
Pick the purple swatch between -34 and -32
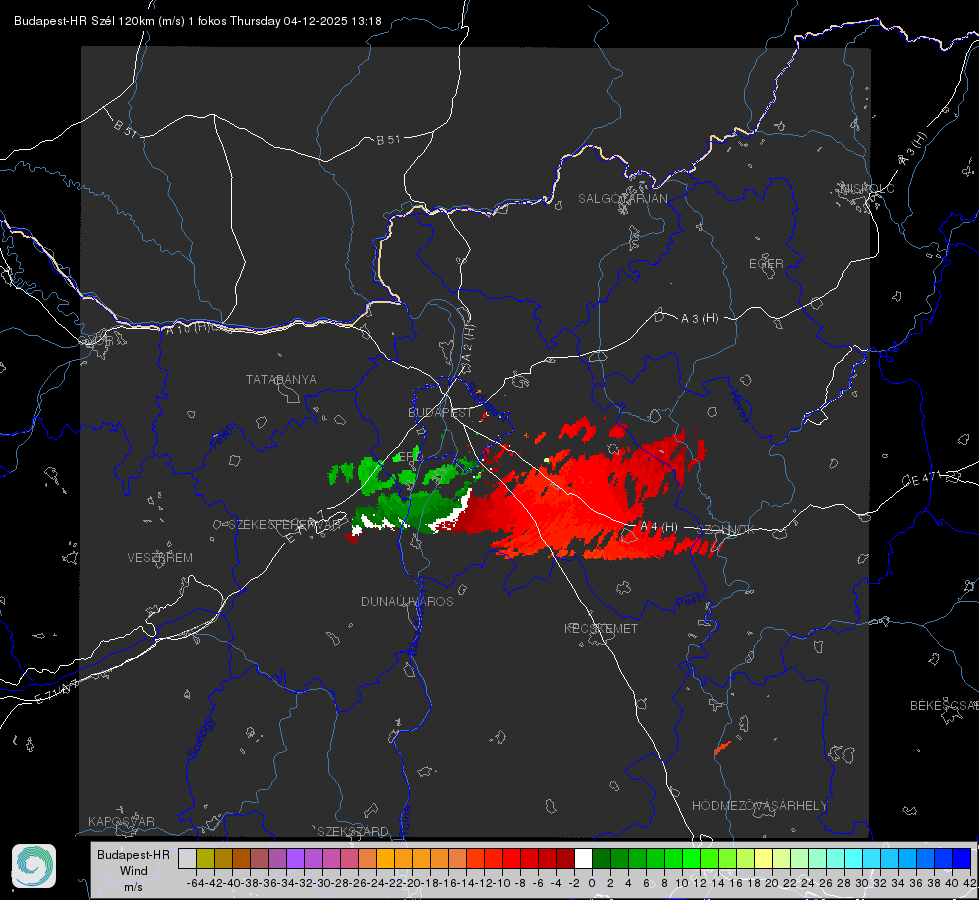[x=295, y=858]
